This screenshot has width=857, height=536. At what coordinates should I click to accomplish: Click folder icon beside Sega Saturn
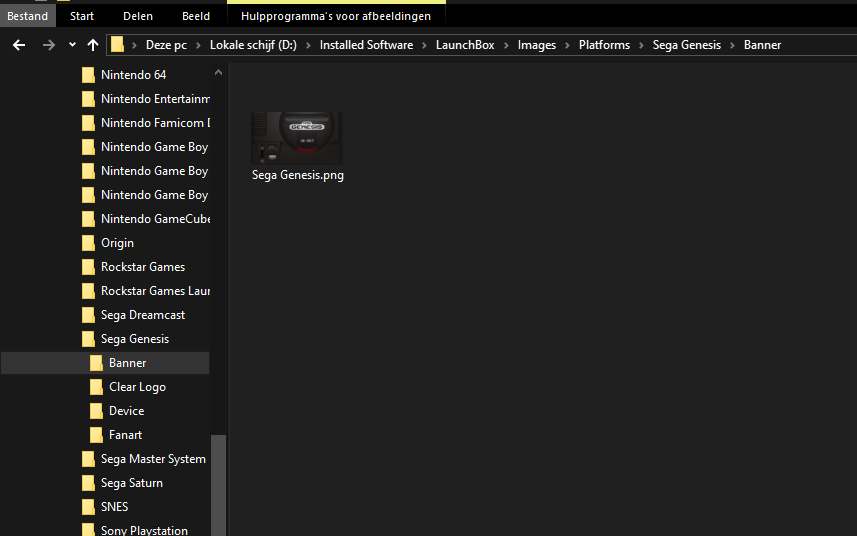pyautogui.click(x=88, y=484)
